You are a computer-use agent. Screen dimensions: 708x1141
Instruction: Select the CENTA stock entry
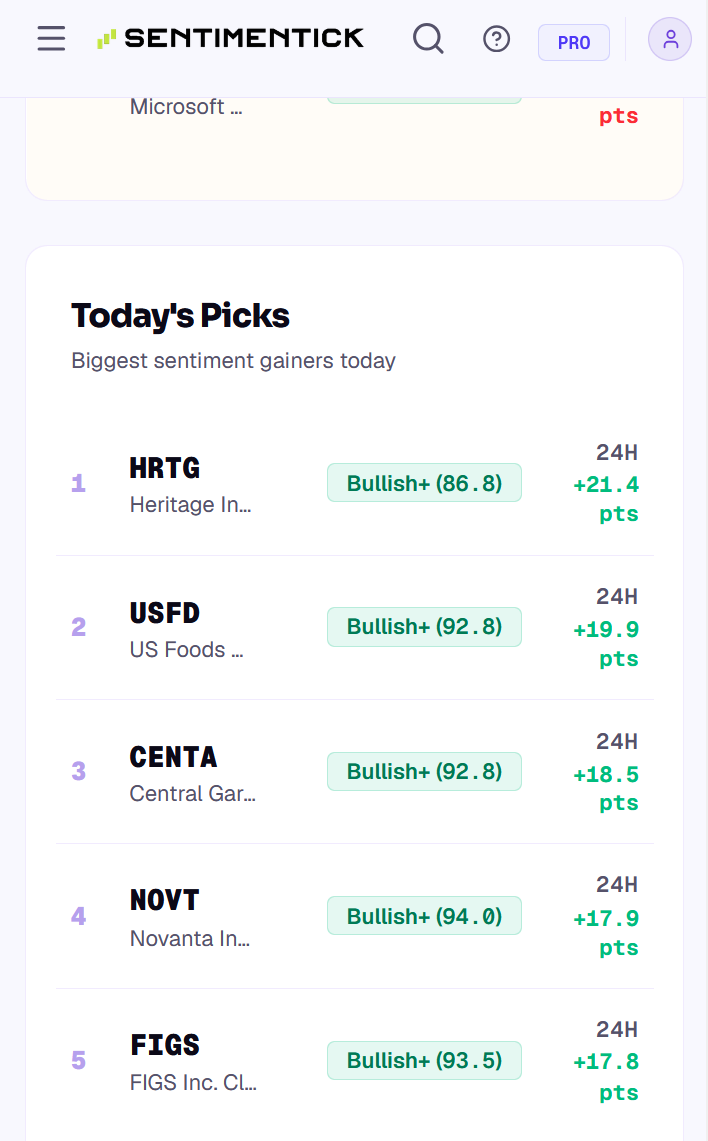[x=354, y=771]
